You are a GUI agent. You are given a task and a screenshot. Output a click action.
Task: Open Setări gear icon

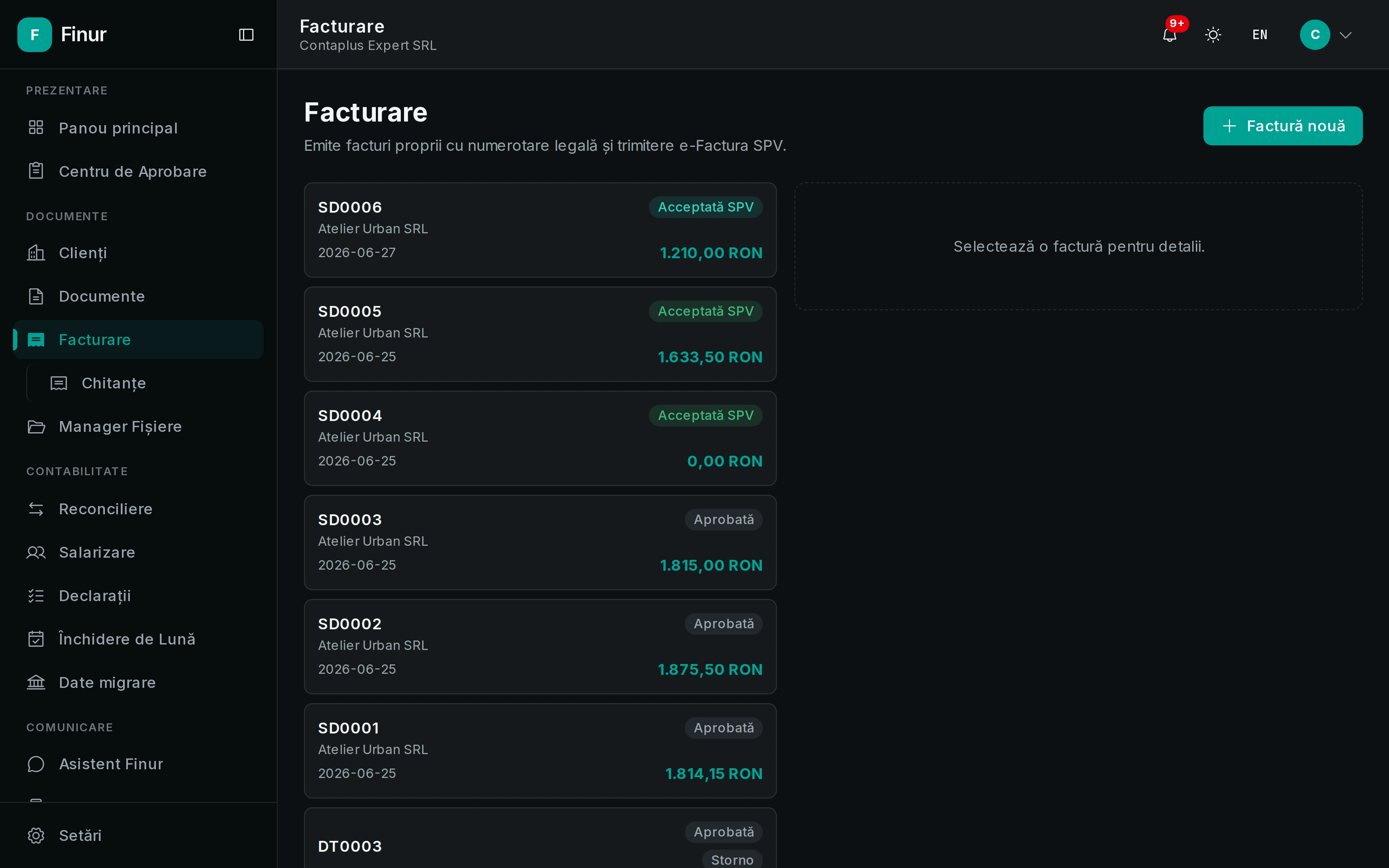(x=36, y=835)
